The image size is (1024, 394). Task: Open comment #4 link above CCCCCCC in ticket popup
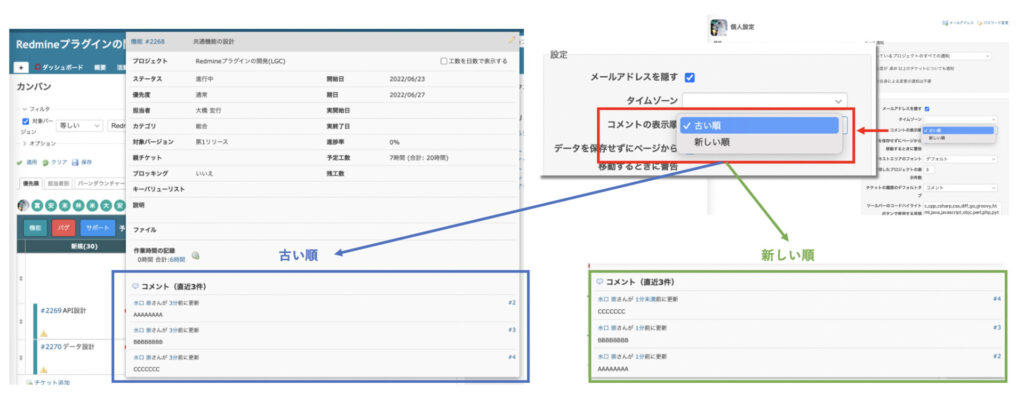click(x=512, y=357)
